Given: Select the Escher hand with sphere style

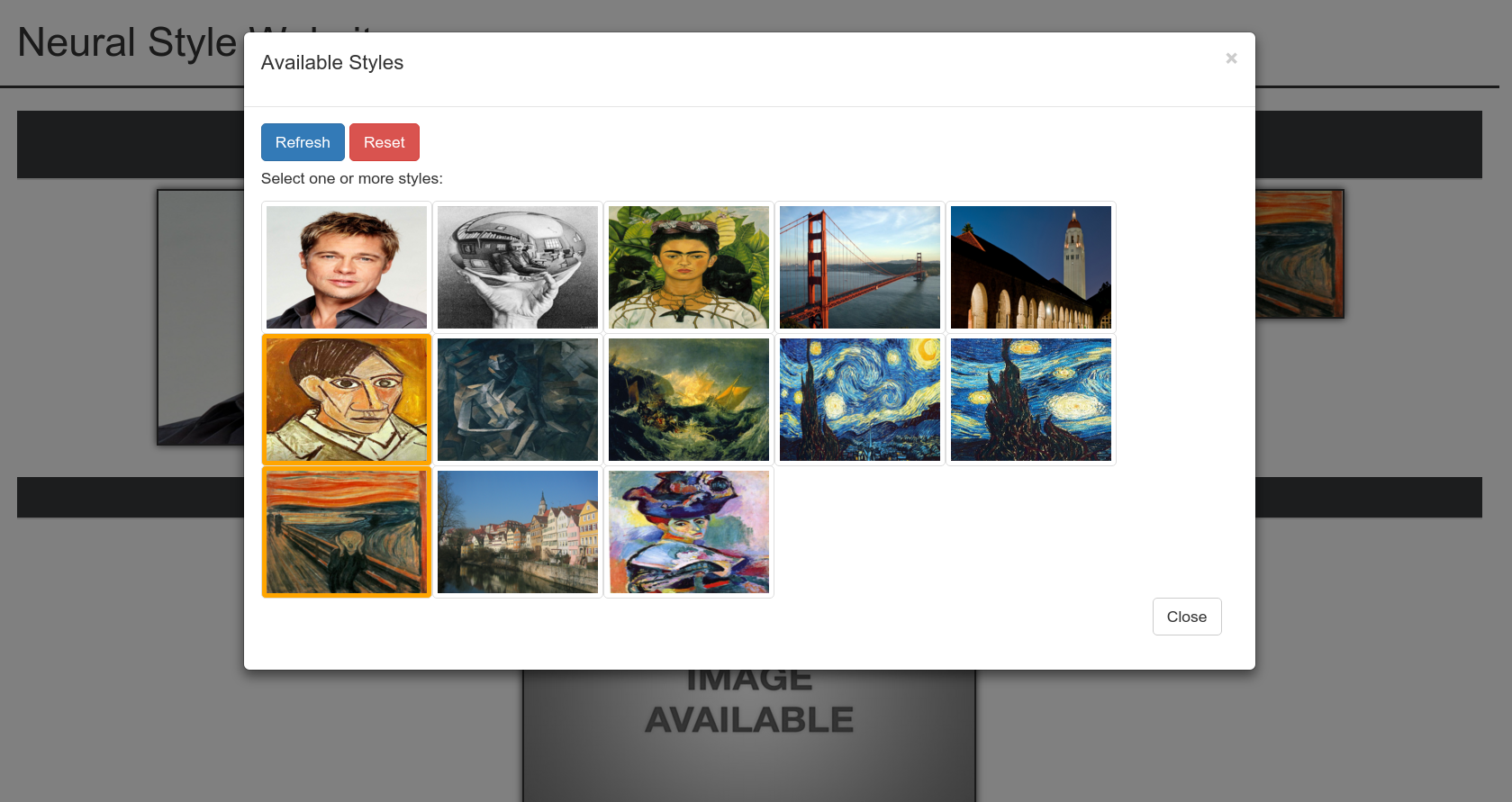Looking at the screenshot, I should click(x=518, y=267).
